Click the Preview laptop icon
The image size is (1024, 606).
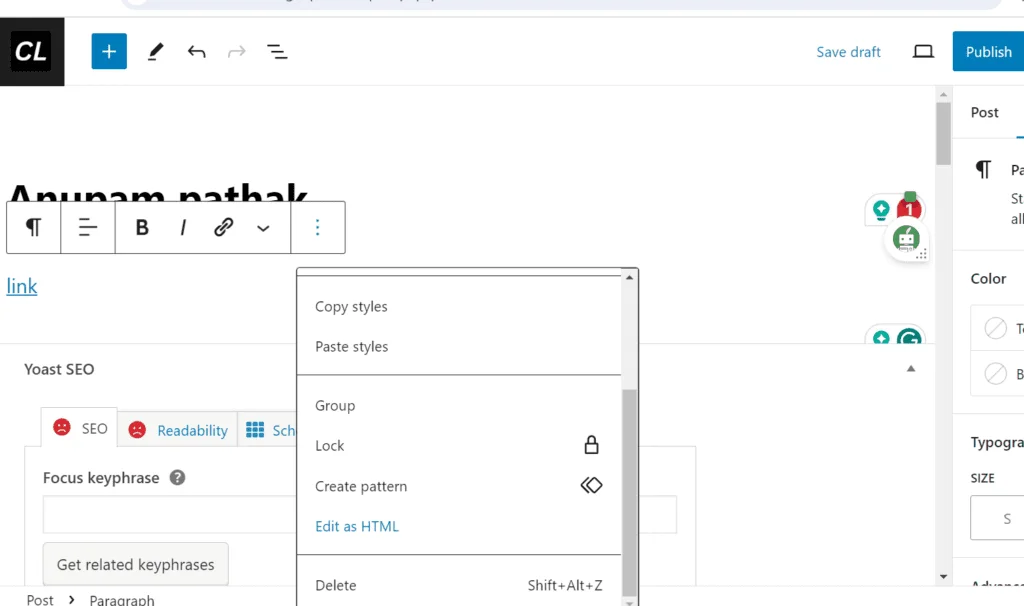923,52
